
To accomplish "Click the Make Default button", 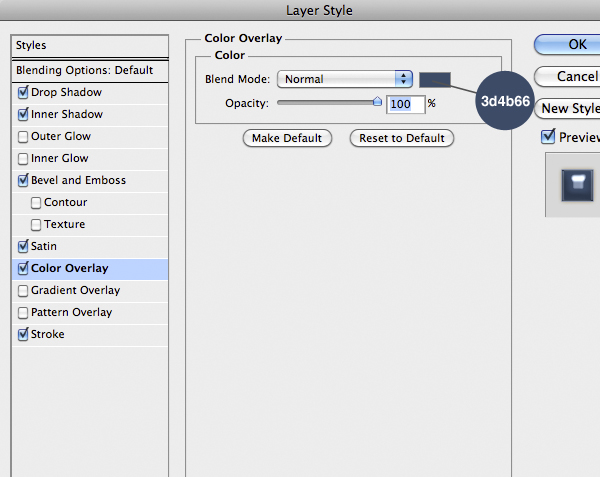I will [x=288, y=138].
